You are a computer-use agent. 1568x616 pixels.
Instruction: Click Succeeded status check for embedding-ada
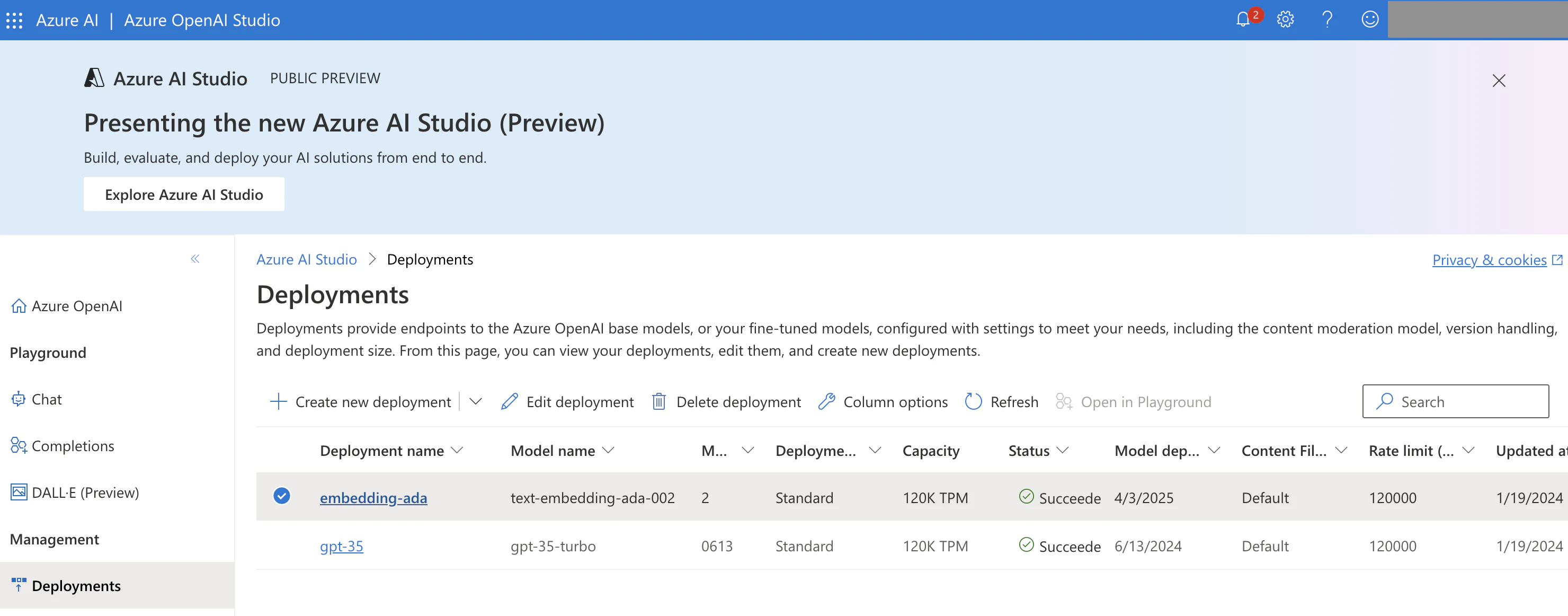coord(1026,497)
